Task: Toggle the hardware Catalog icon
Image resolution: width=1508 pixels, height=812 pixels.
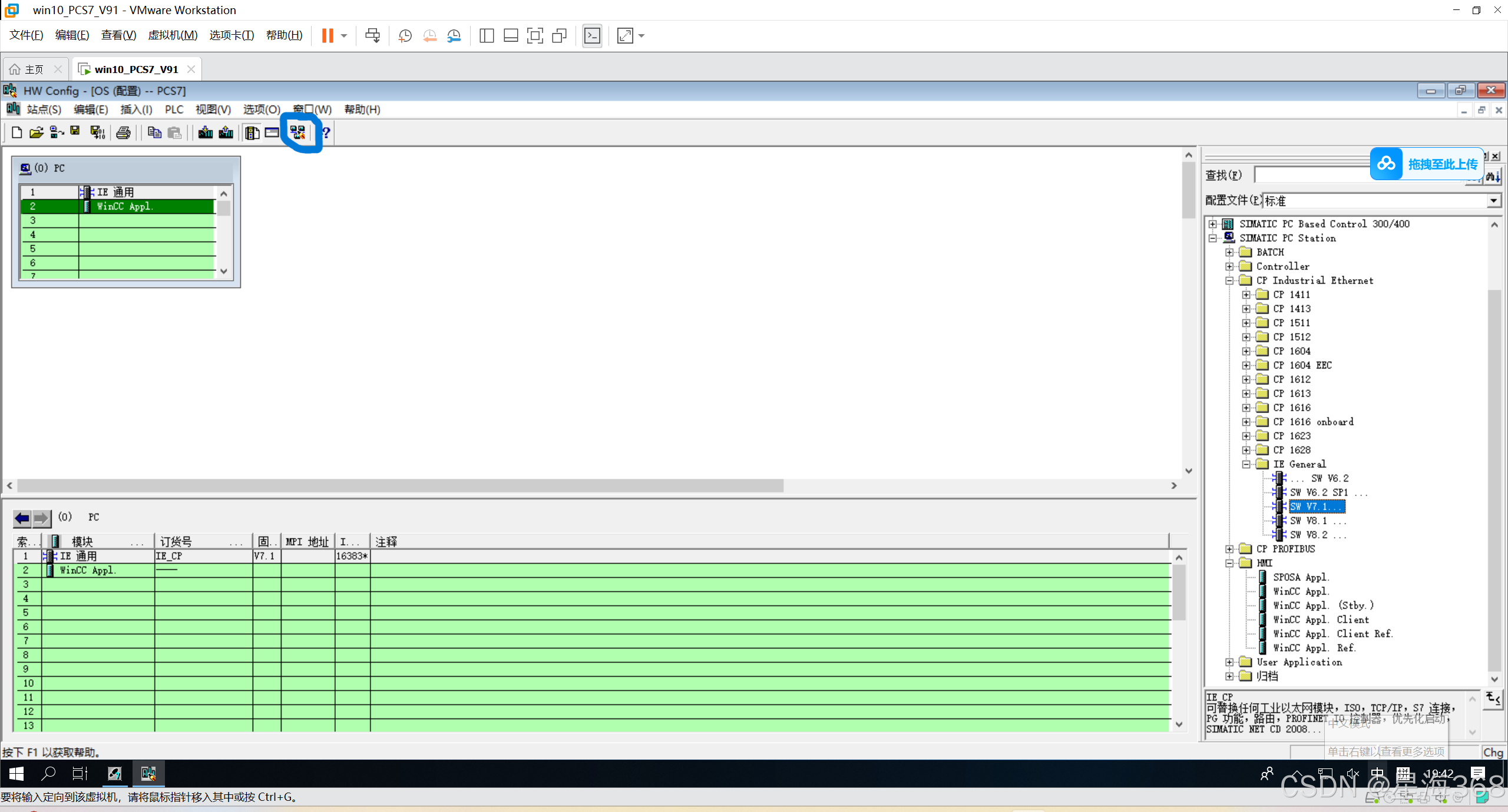Action: pyautogui.click(x=252, y=132)
